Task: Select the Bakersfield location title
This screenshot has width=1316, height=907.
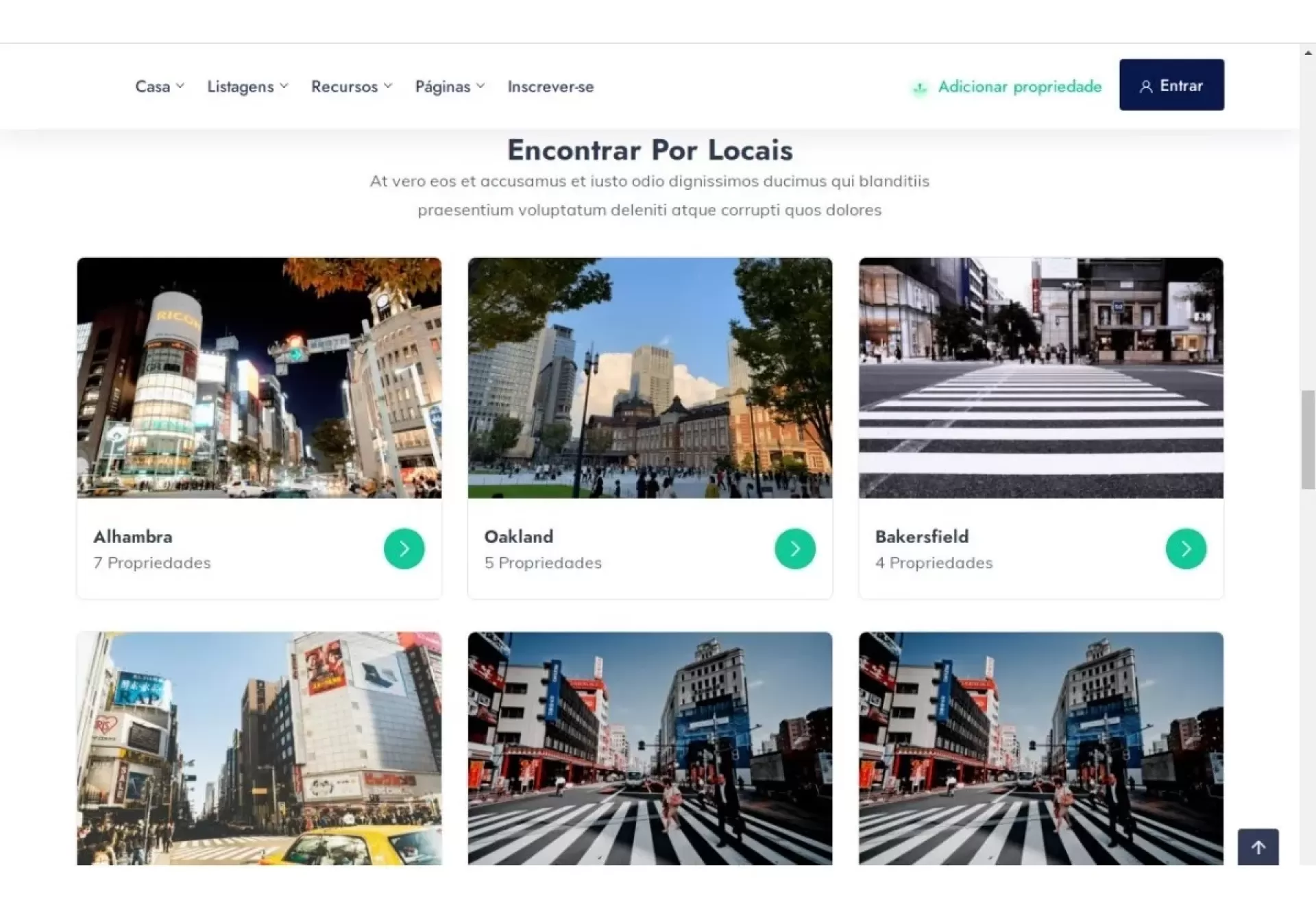Action: click(921, 537)
